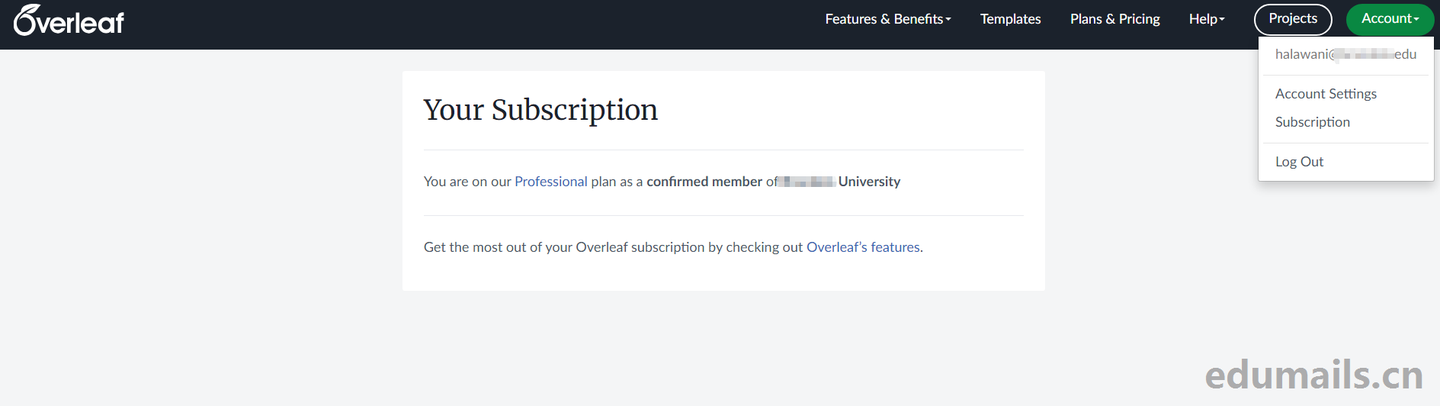
Task: Log Out from the Account menu
Action: pos(1299,162)
